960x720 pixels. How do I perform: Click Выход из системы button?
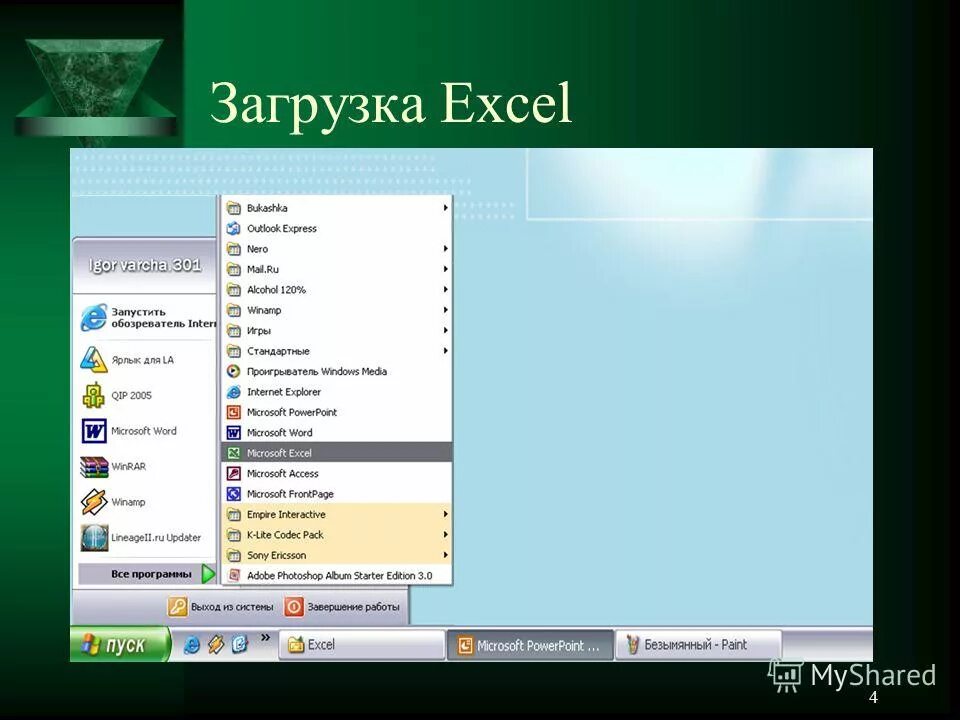(221, 607)
